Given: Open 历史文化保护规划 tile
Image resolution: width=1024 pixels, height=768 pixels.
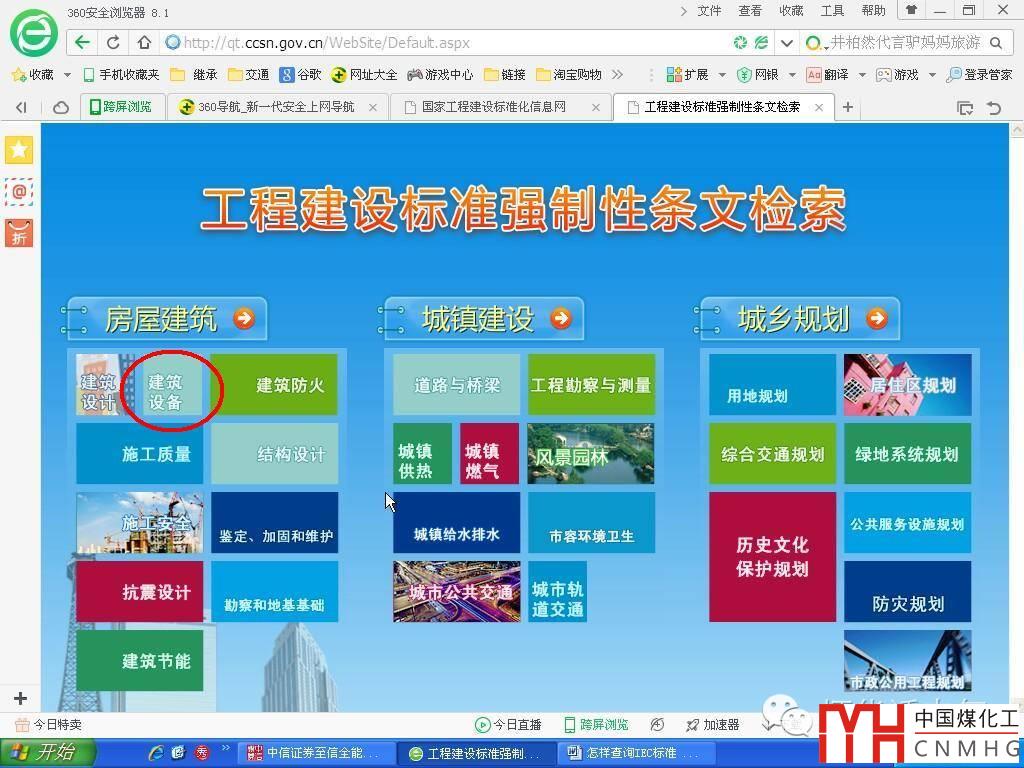Looking at the screenshot, I should [x=773, y=556].
